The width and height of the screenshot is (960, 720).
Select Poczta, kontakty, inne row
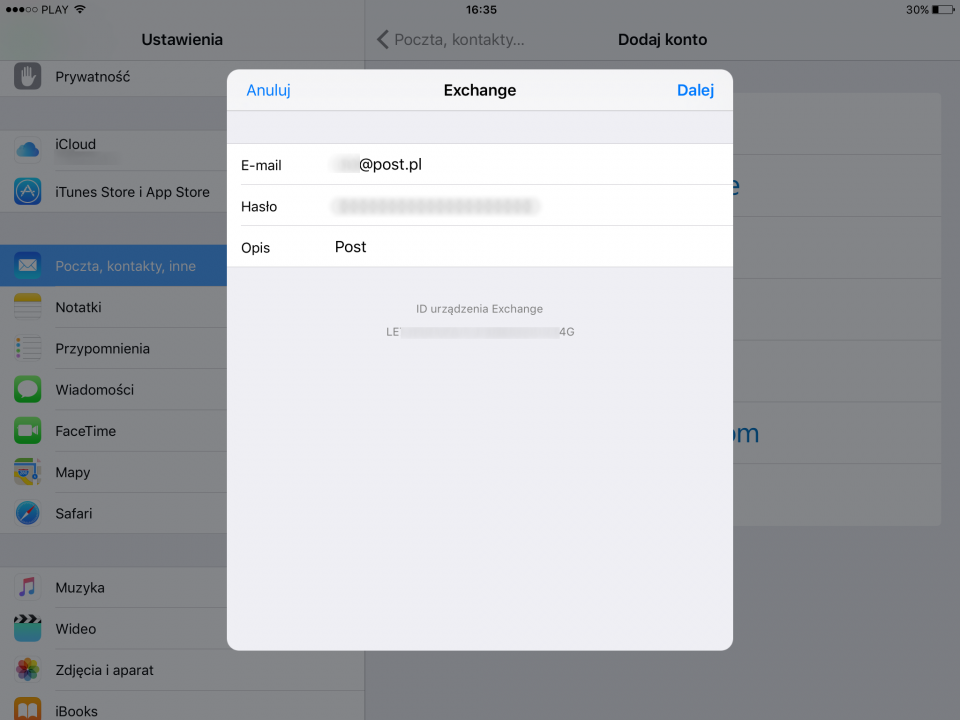click(113, 265)
